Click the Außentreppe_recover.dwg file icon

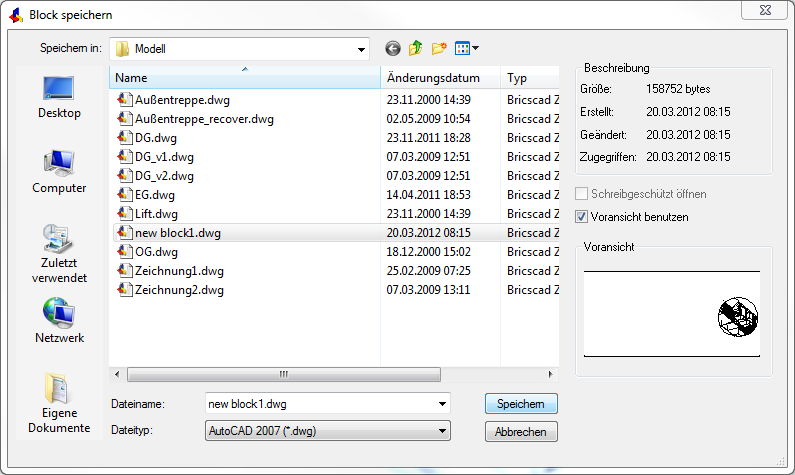tap(125, 119)
